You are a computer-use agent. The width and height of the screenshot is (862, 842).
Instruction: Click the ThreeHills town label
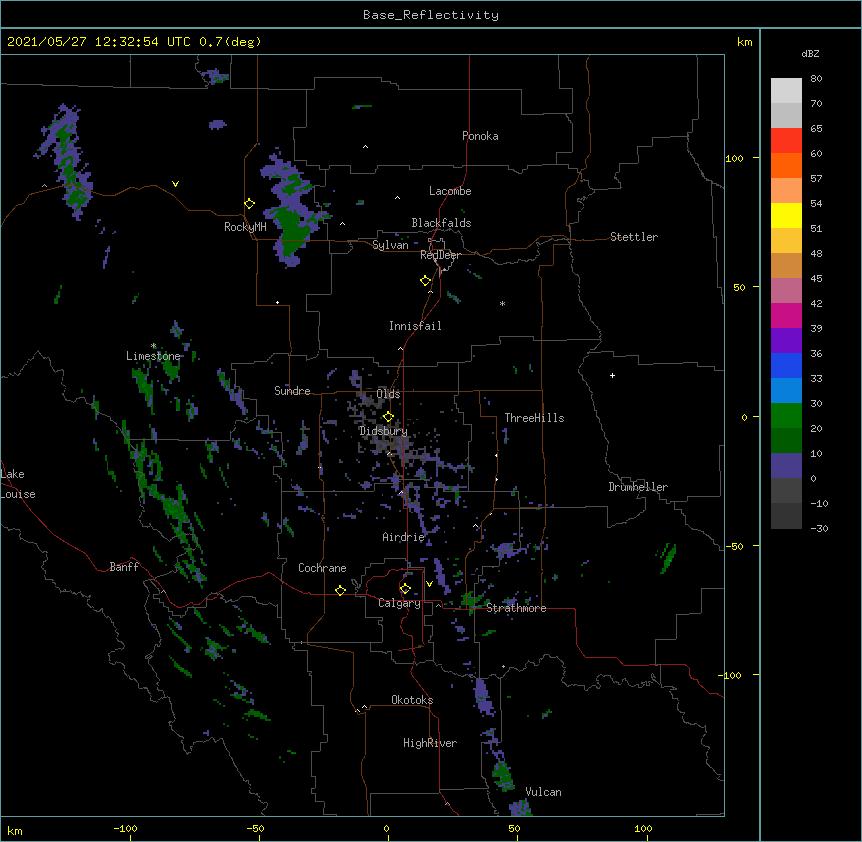[534, 418]
